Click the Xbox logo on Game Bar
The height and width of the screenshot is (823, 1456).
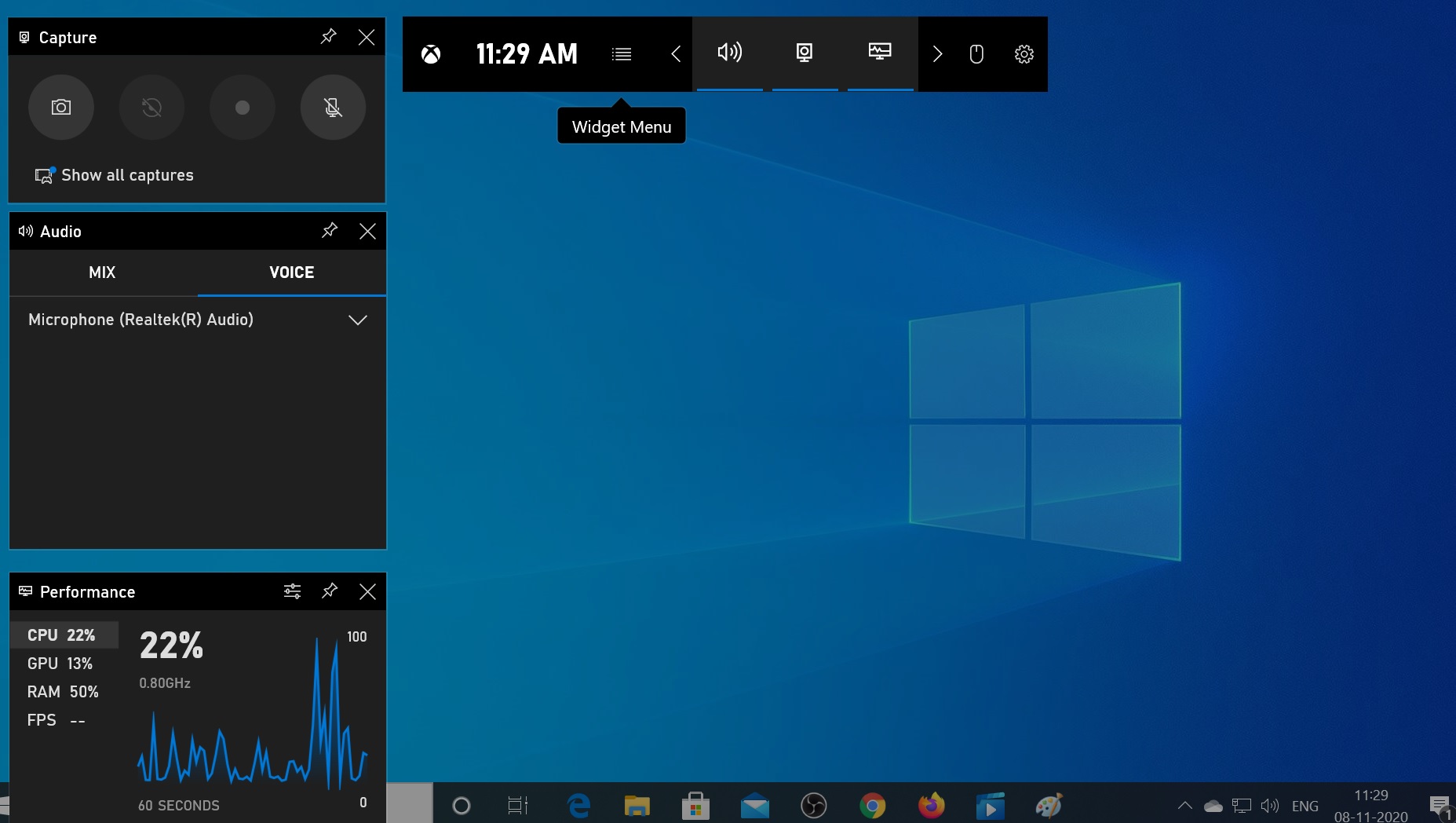(x=431, y=54)
